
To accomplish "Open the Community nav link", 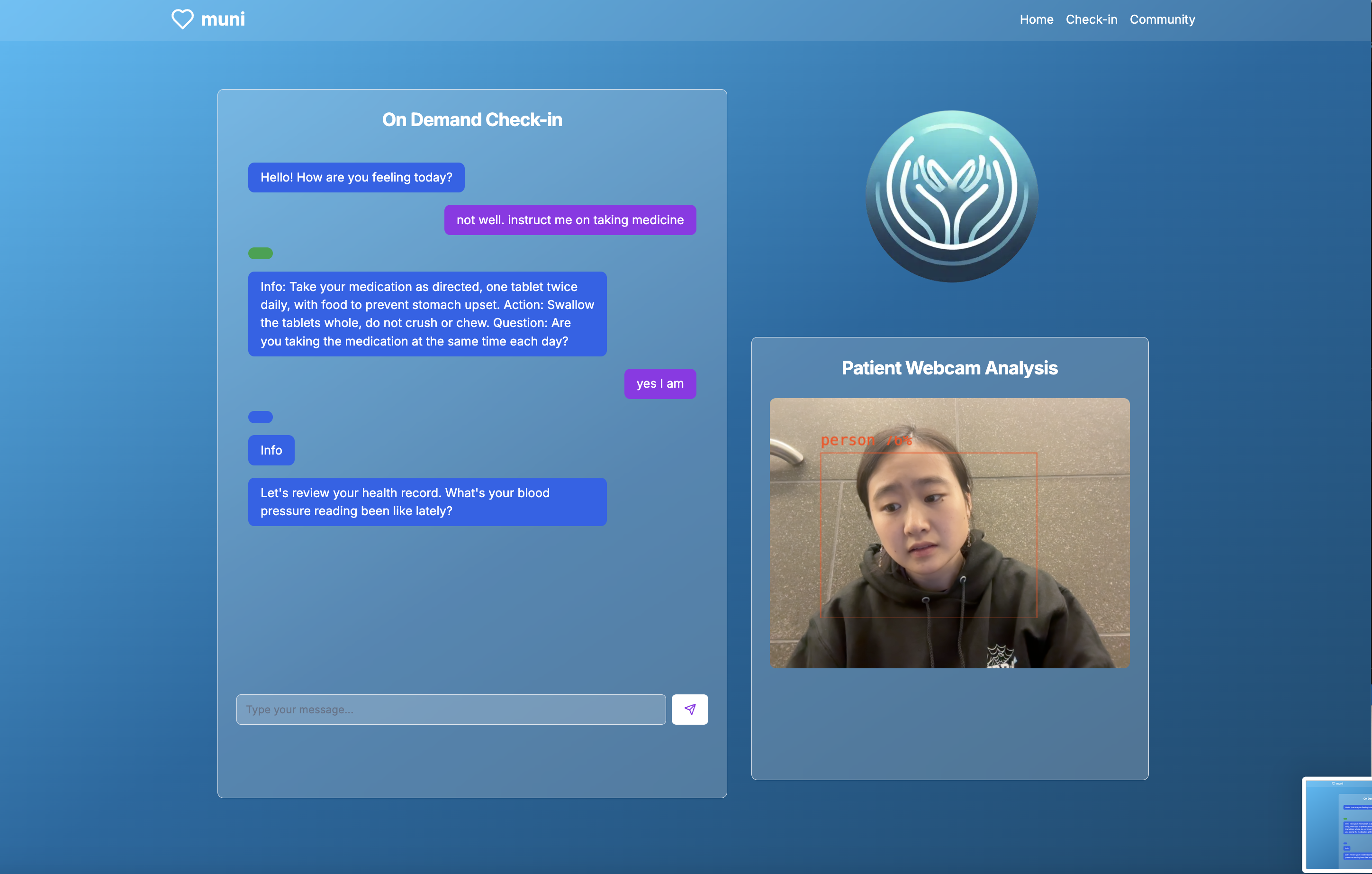I will click(x=1162, y=19).
